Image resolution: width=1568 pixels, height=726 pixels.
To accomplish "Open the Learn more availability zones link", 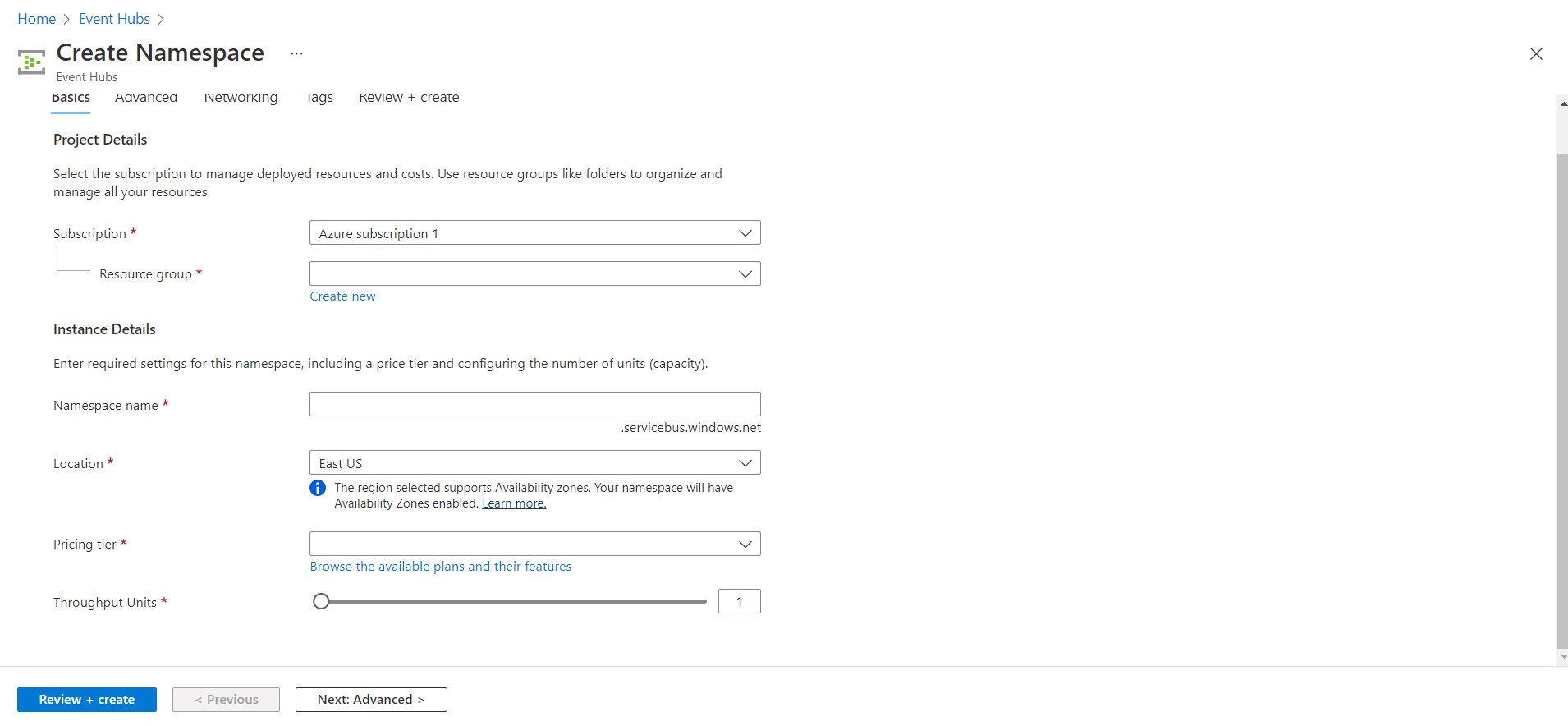I will (514, 504).
